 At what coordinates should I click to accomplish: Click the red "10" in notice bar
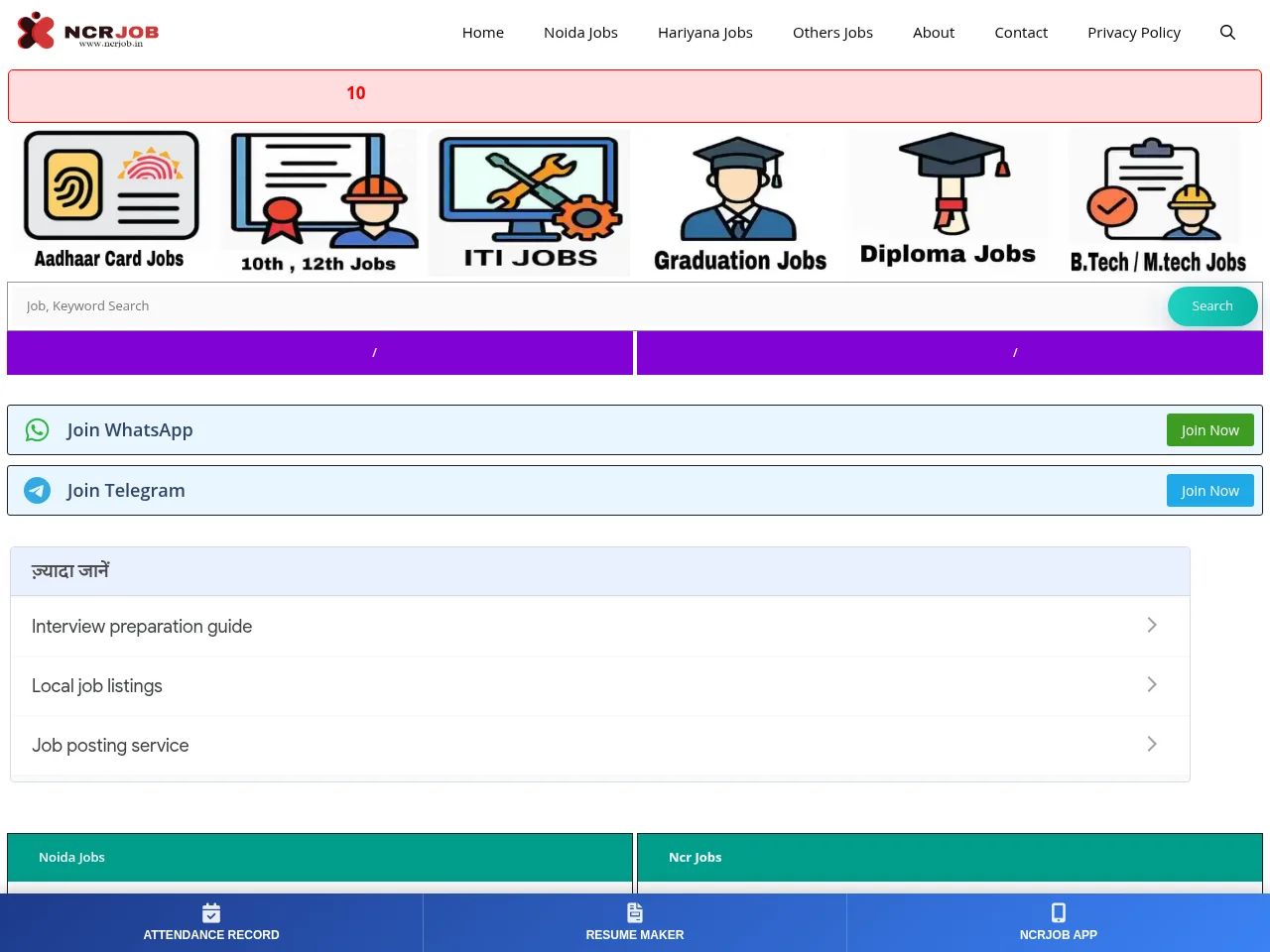[356, 93]
